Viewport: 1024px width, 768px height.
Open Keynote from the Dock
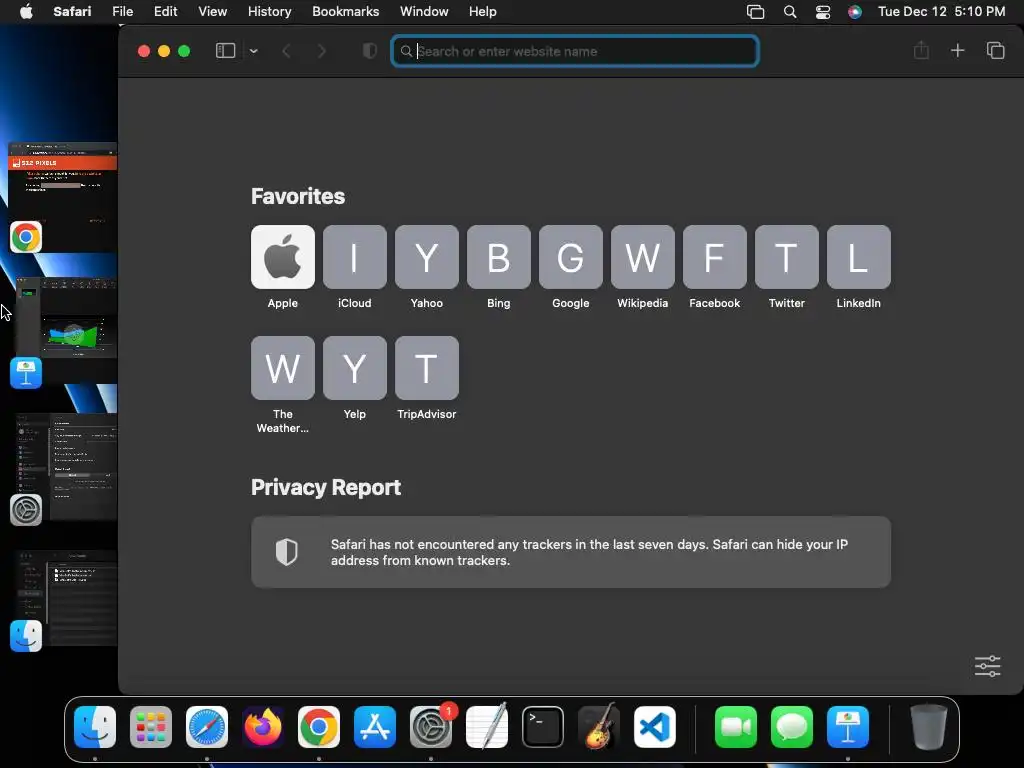click(848, 727)
